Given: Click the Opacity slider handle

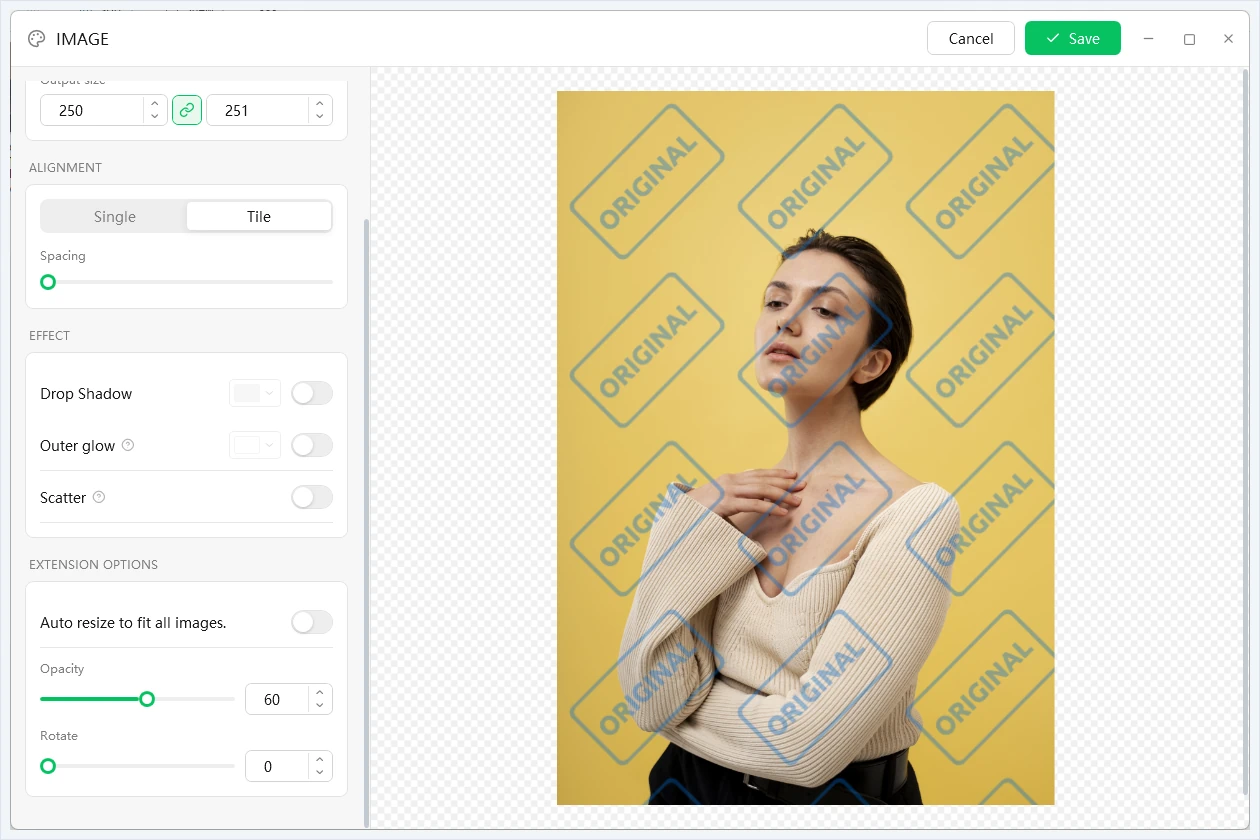Looking at the screenshot, I should pos(147,699).
